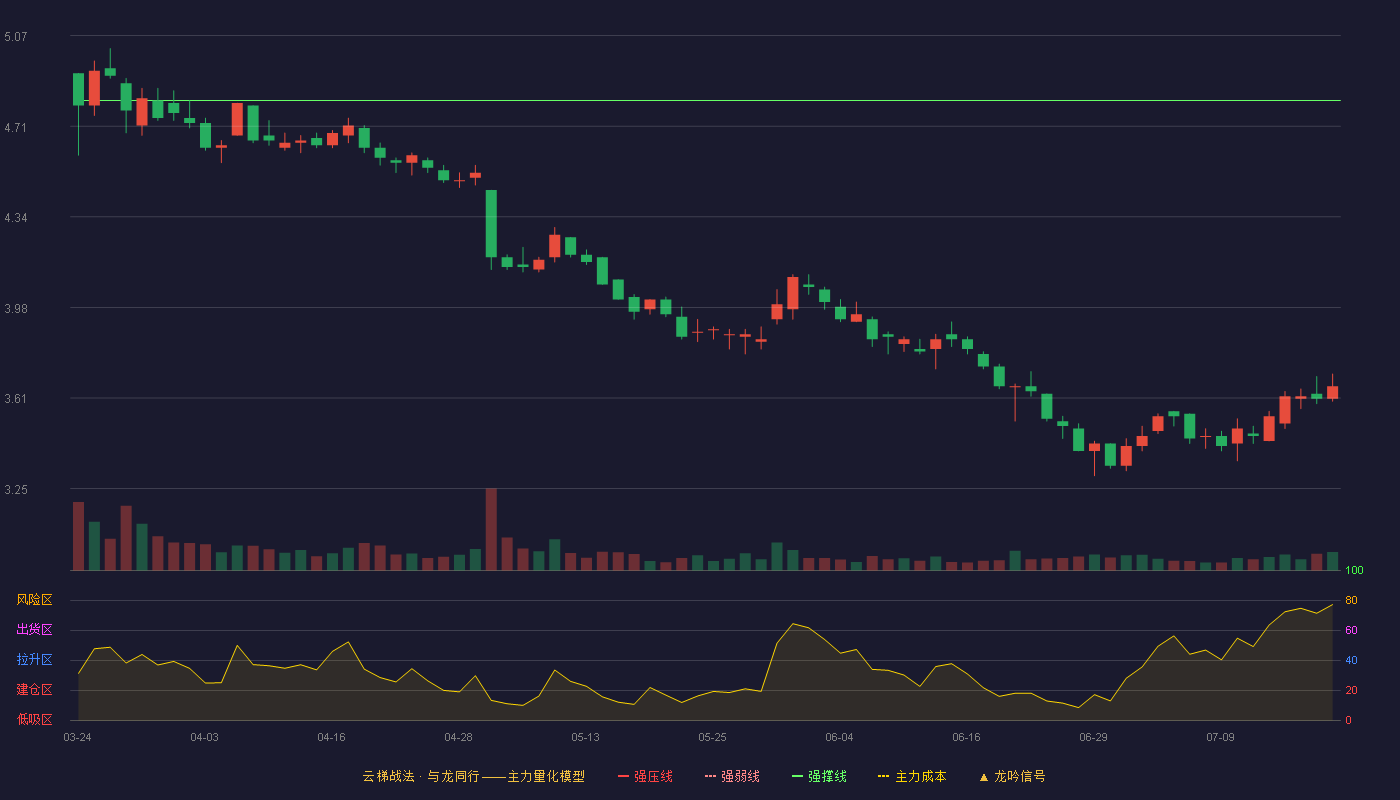The width and height of the screenshot is (1400, 800).
Task: Toggle the 强弱线 legend entry
Action: pyautogui.click(x=732, y=776)
